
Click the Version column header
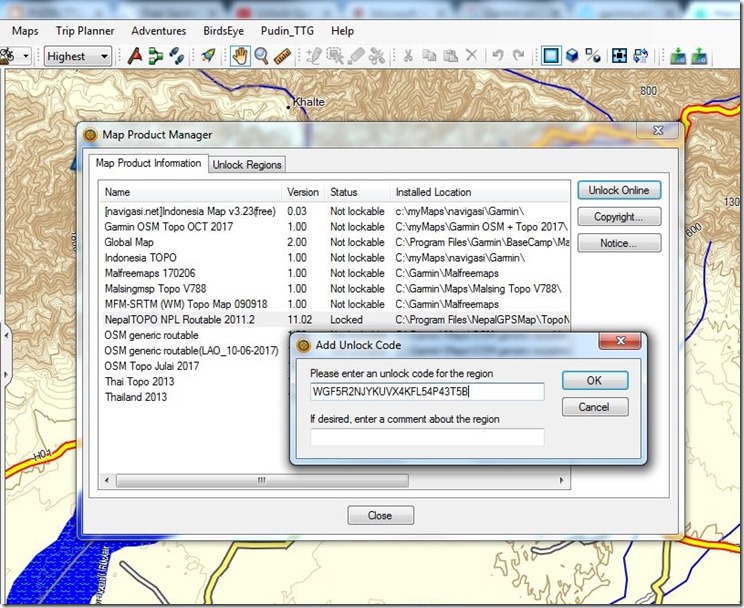point(303,192)
